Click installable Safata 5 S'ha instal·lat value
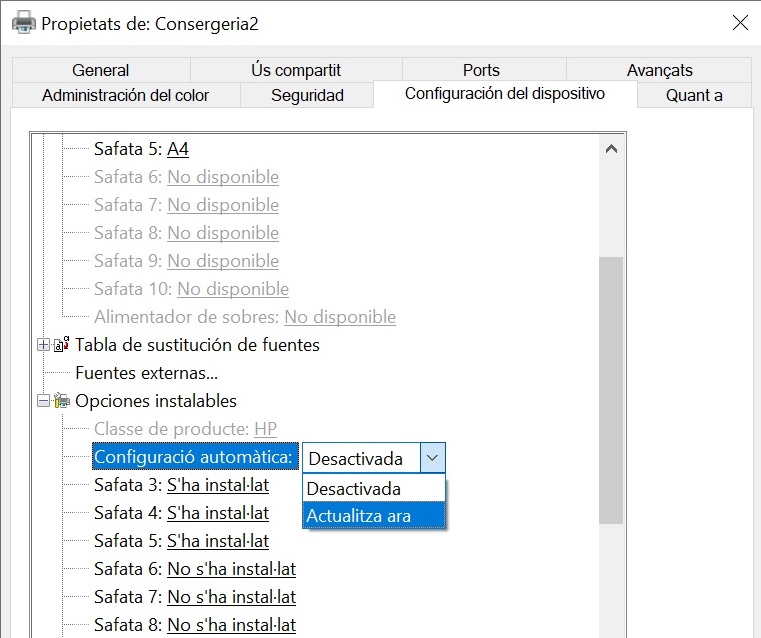 tap(218, 541)
